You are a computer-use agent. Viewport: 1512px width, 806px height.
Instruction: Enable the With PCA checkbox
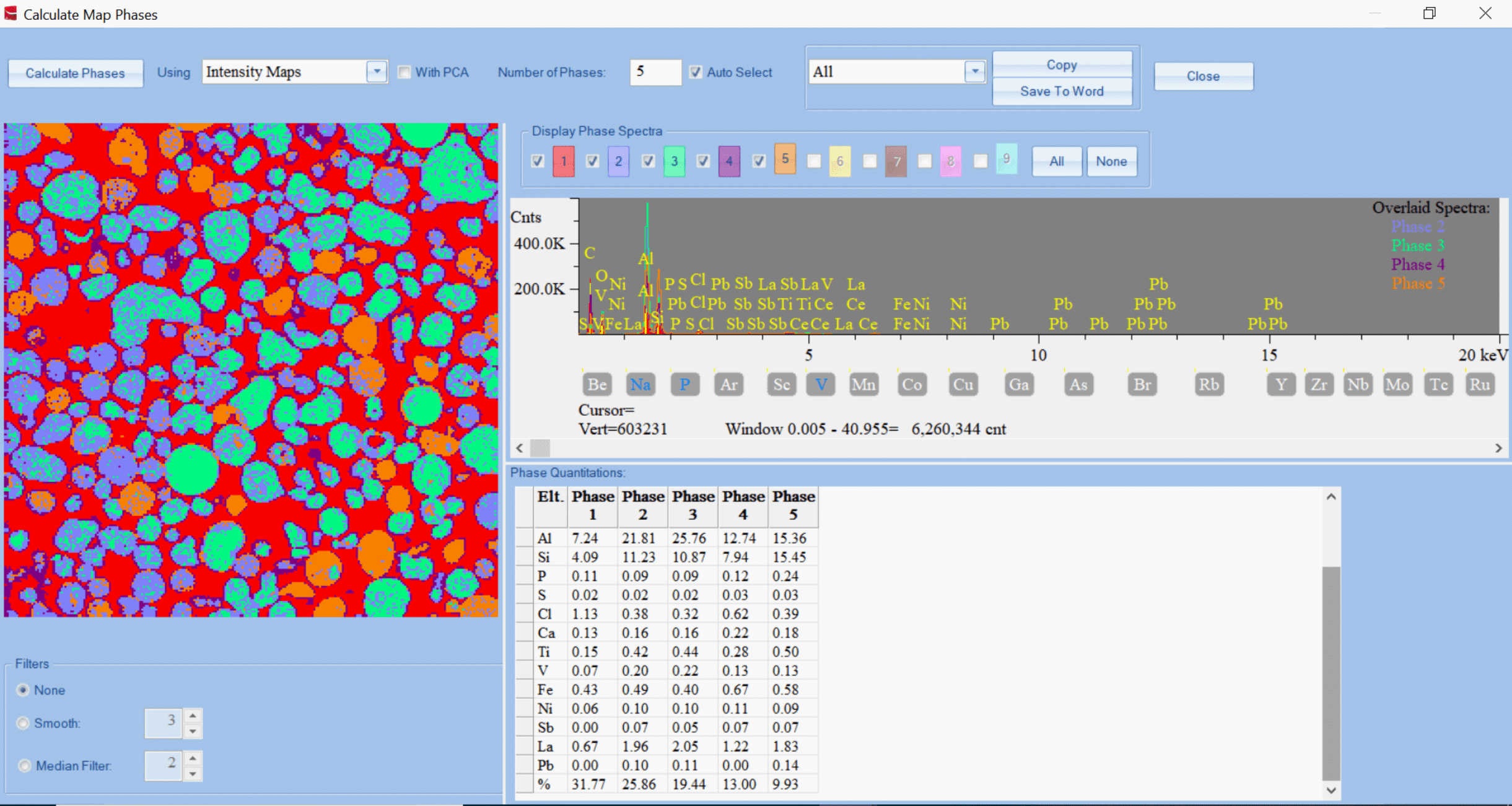(404, 72)
